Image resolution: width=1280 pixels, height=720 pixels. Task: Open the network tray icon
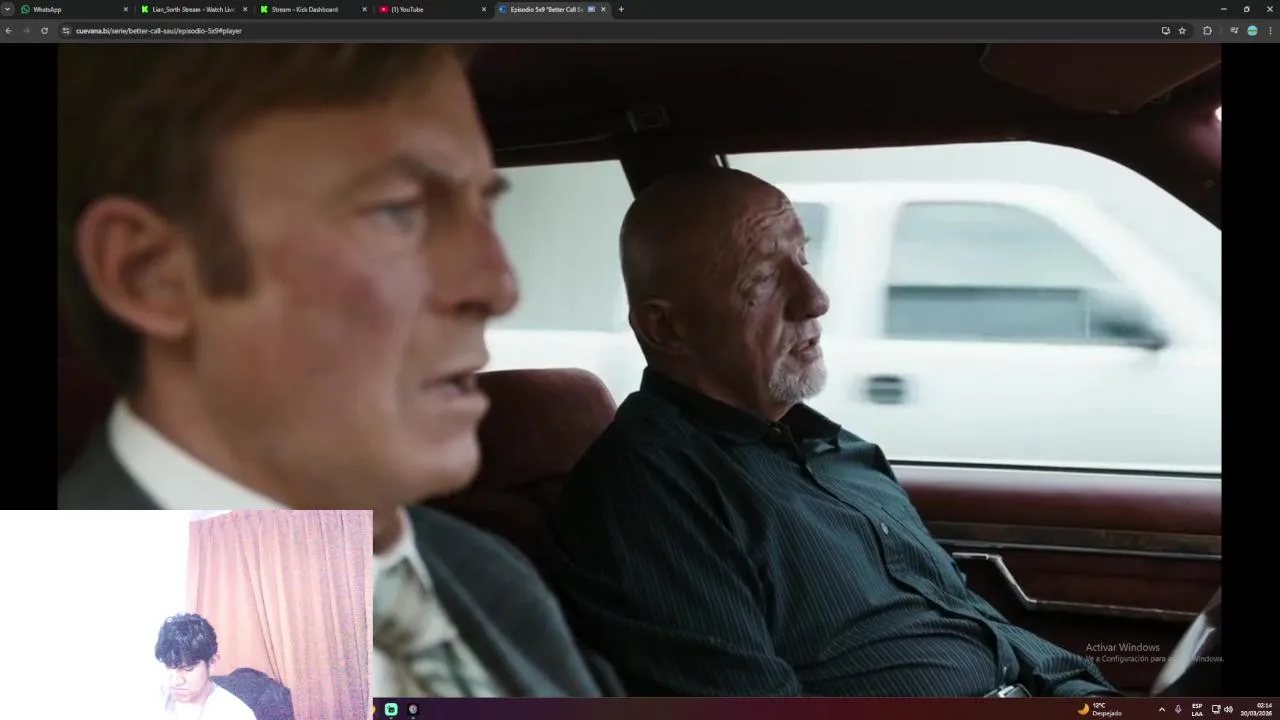pyautogui.click(x=1216, y=709)
